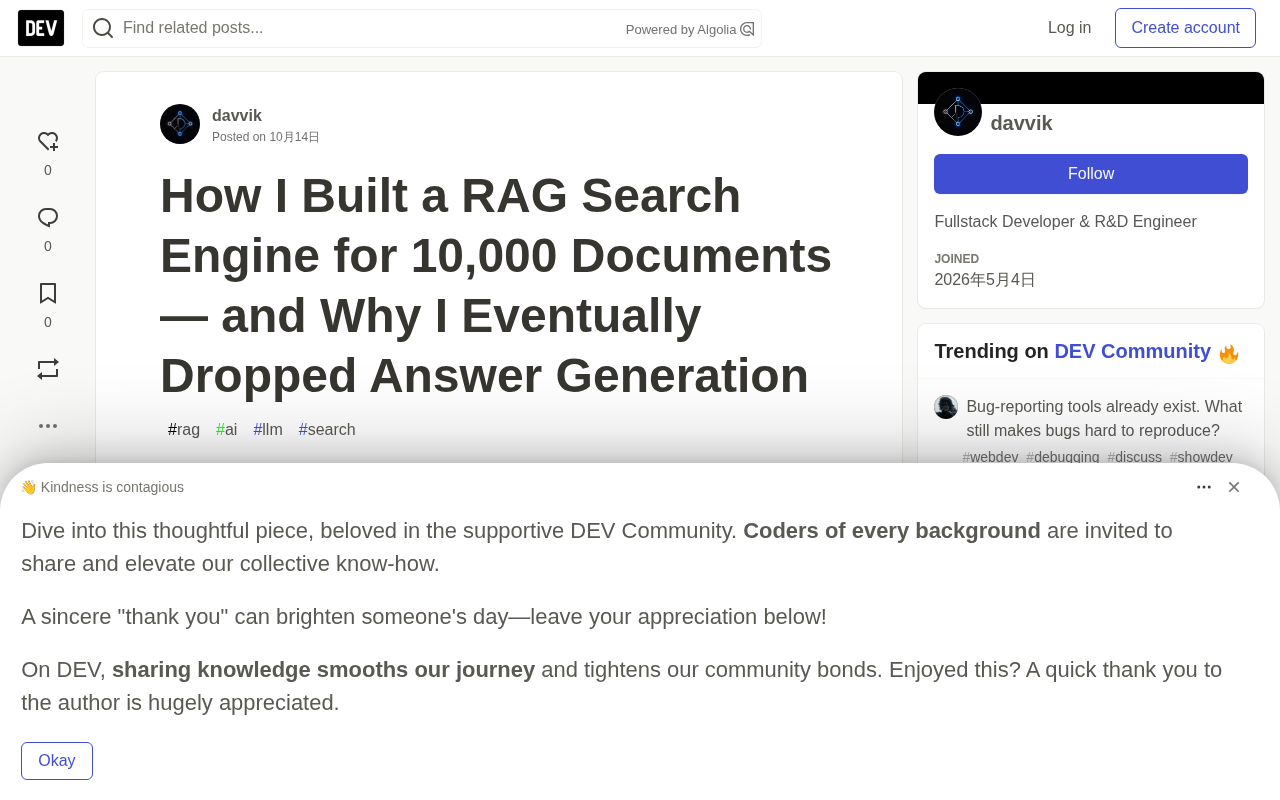The height and width of the screenshot is (800, 1280).
Task: Click the 'Powered by Algolia' label
Action: coord(681,30)
